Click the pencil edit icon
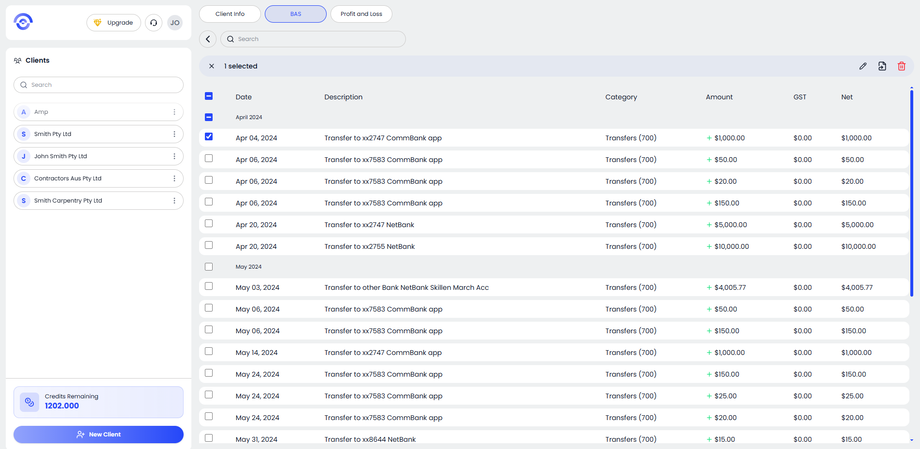The height and width of the screenshot is (449, 920). (863, 66)
